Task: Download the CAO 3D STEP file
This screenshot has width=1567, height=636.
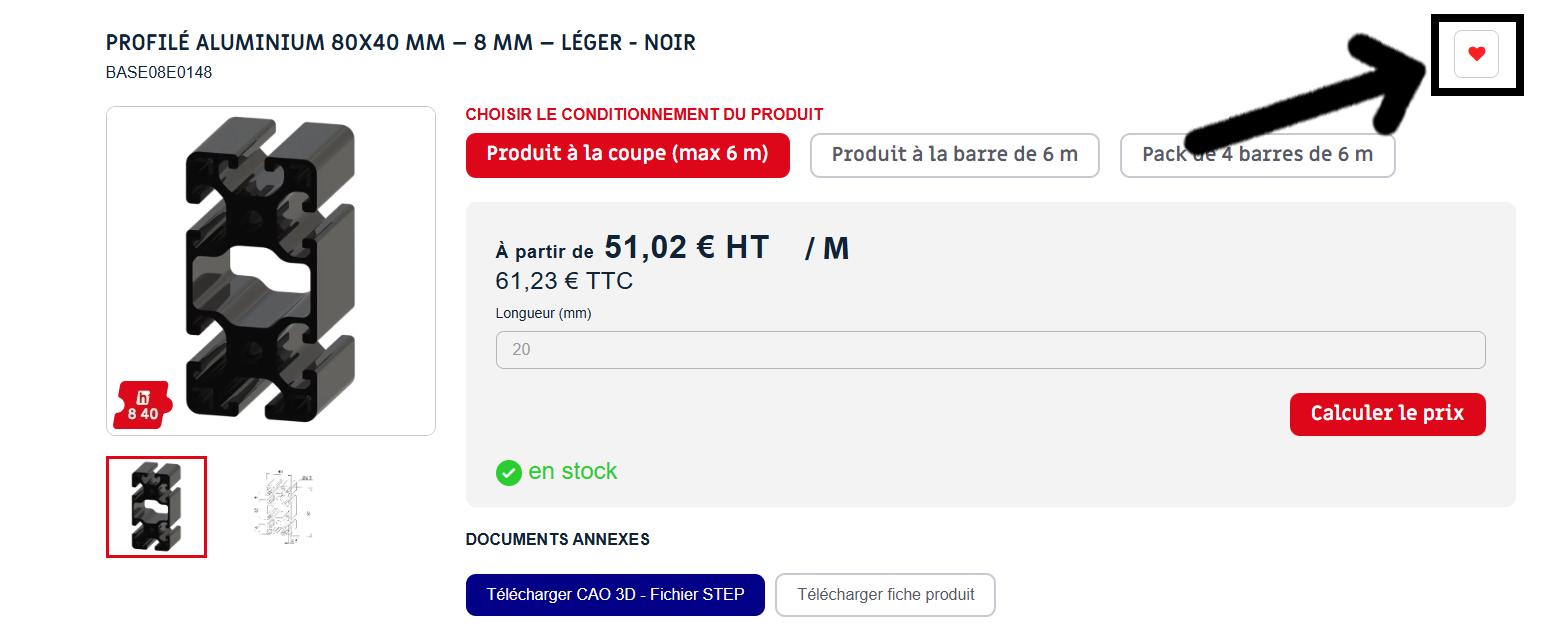Action: (x=615, y=594)
